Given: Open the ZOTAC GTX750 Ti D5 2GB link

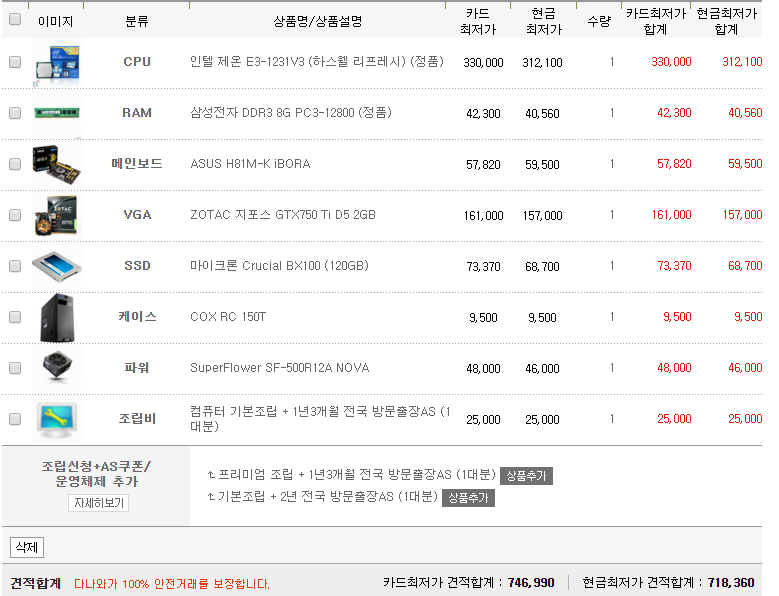Looking at the screenshot, I should coord(283,215).
